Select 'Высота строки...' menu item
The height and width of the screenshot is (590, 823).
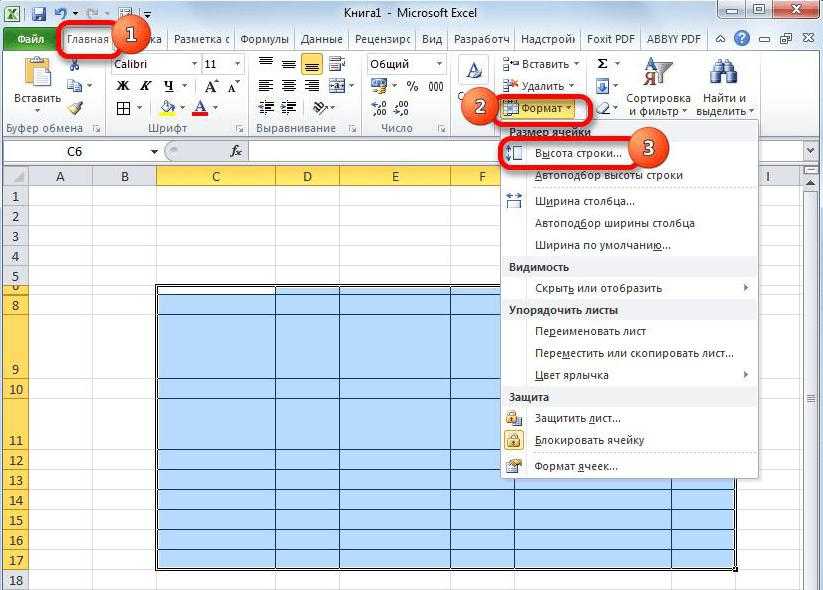tap(578, 153)
